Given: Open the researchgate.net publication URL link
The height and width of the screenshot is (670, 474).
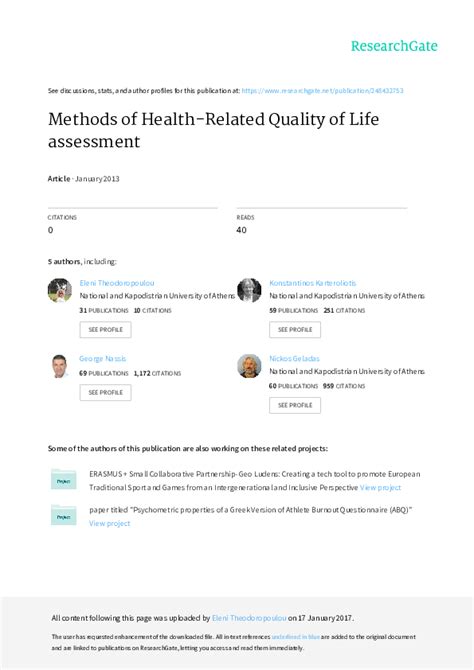Looking at the screenshot, I should (x=322, y=91).
